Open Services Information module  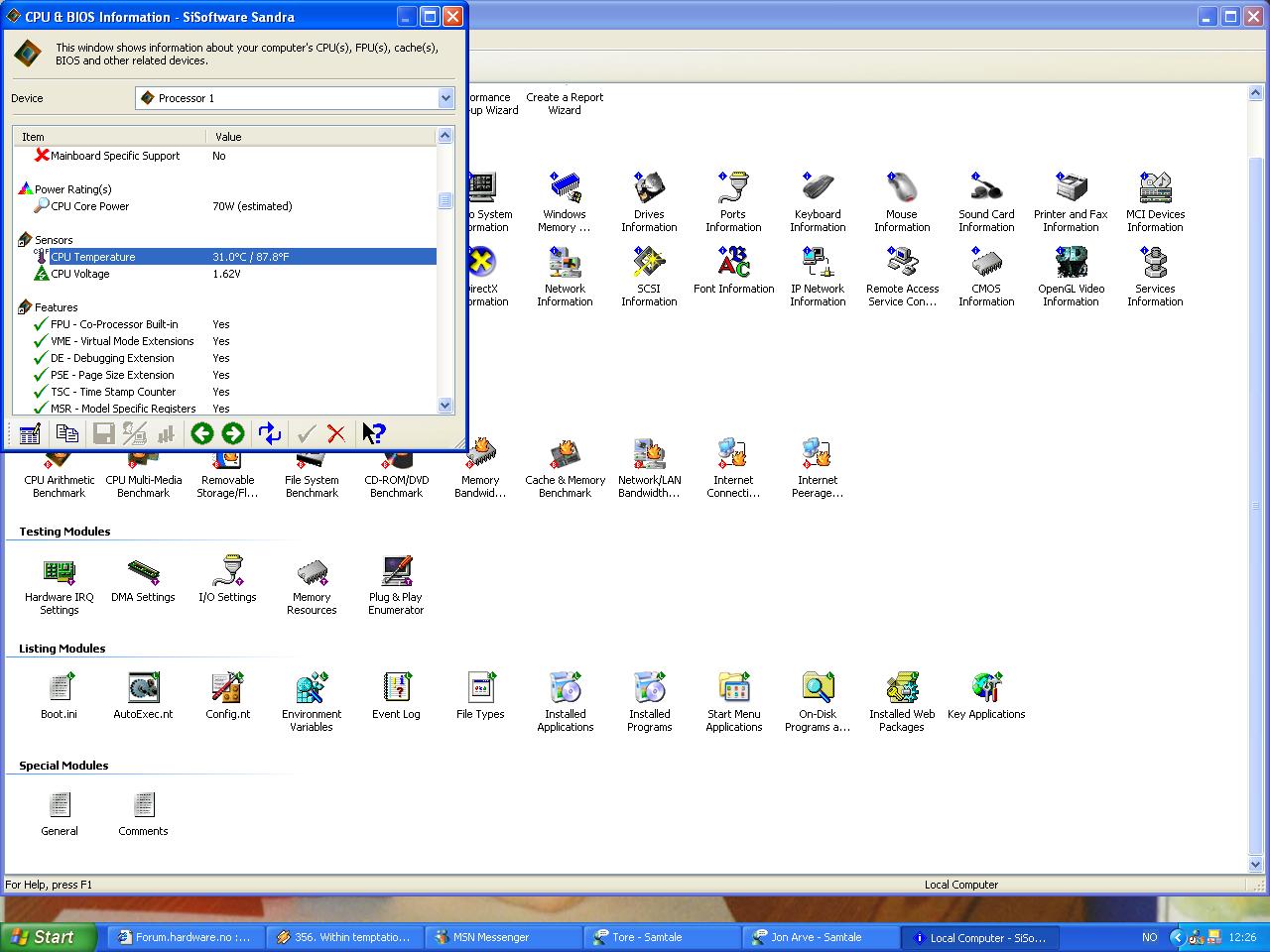click(1155, 276)
